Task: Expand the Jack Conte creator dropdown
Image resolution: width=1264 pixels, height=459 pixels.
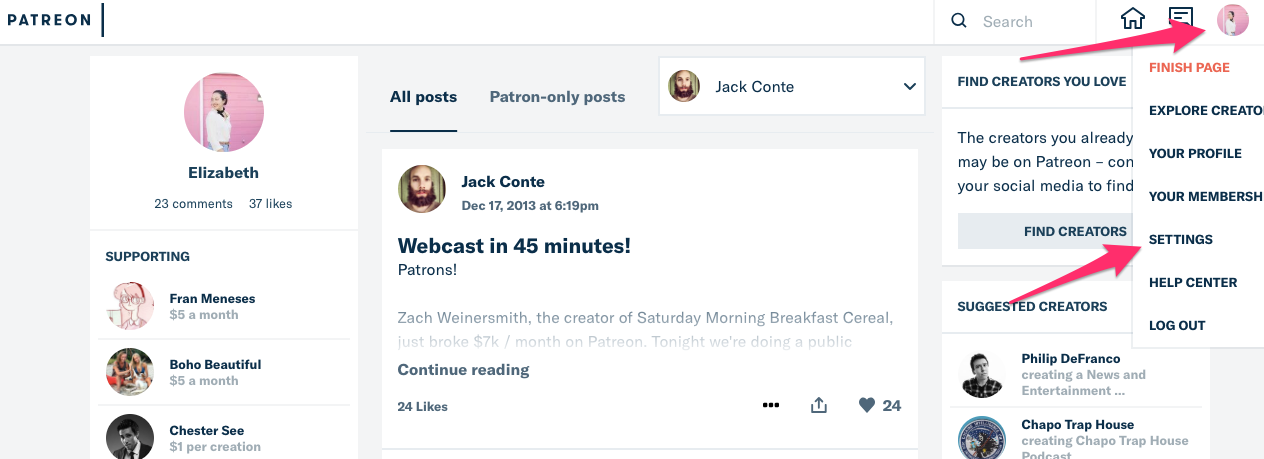Action: 909,87
